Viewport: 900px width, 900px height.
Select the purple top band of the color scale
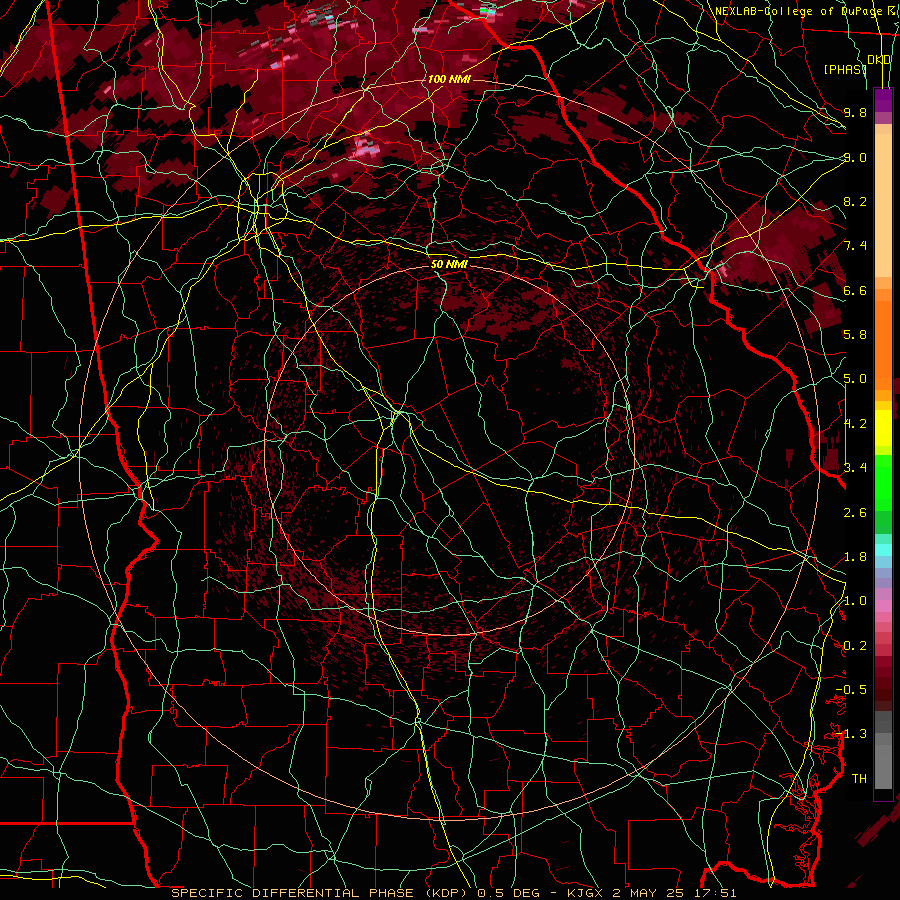tap(883, 100)
